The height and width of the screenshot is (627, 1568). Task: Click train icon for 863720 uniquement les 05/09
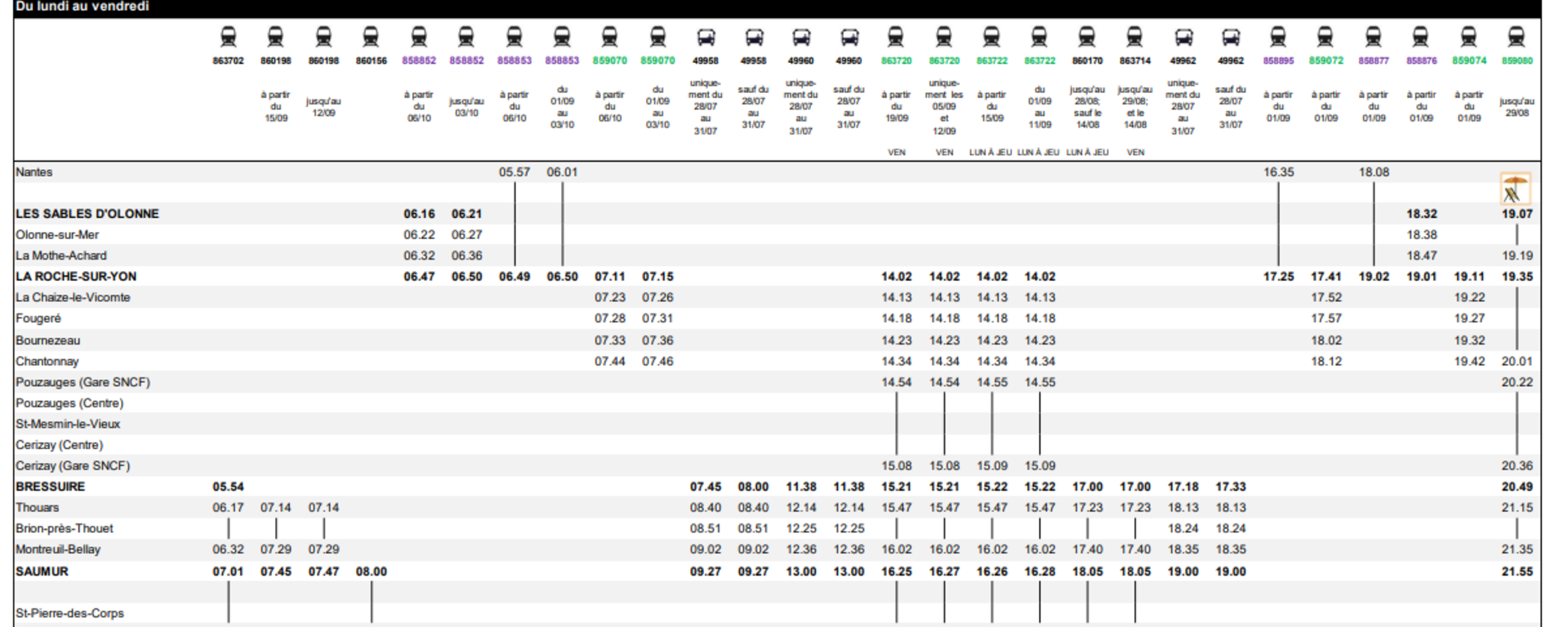[944, 37]
